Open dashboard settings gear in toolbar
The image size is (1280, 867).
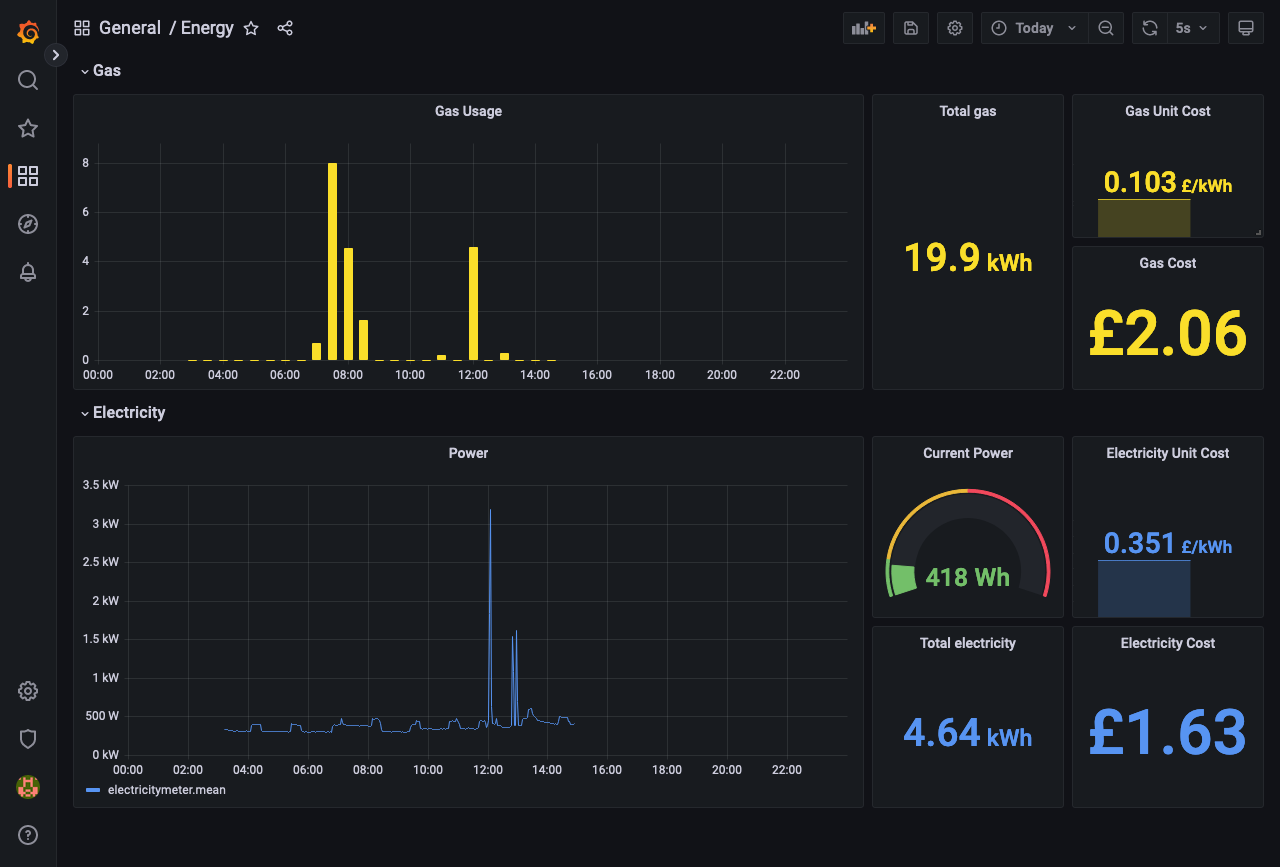click(955, 28)
